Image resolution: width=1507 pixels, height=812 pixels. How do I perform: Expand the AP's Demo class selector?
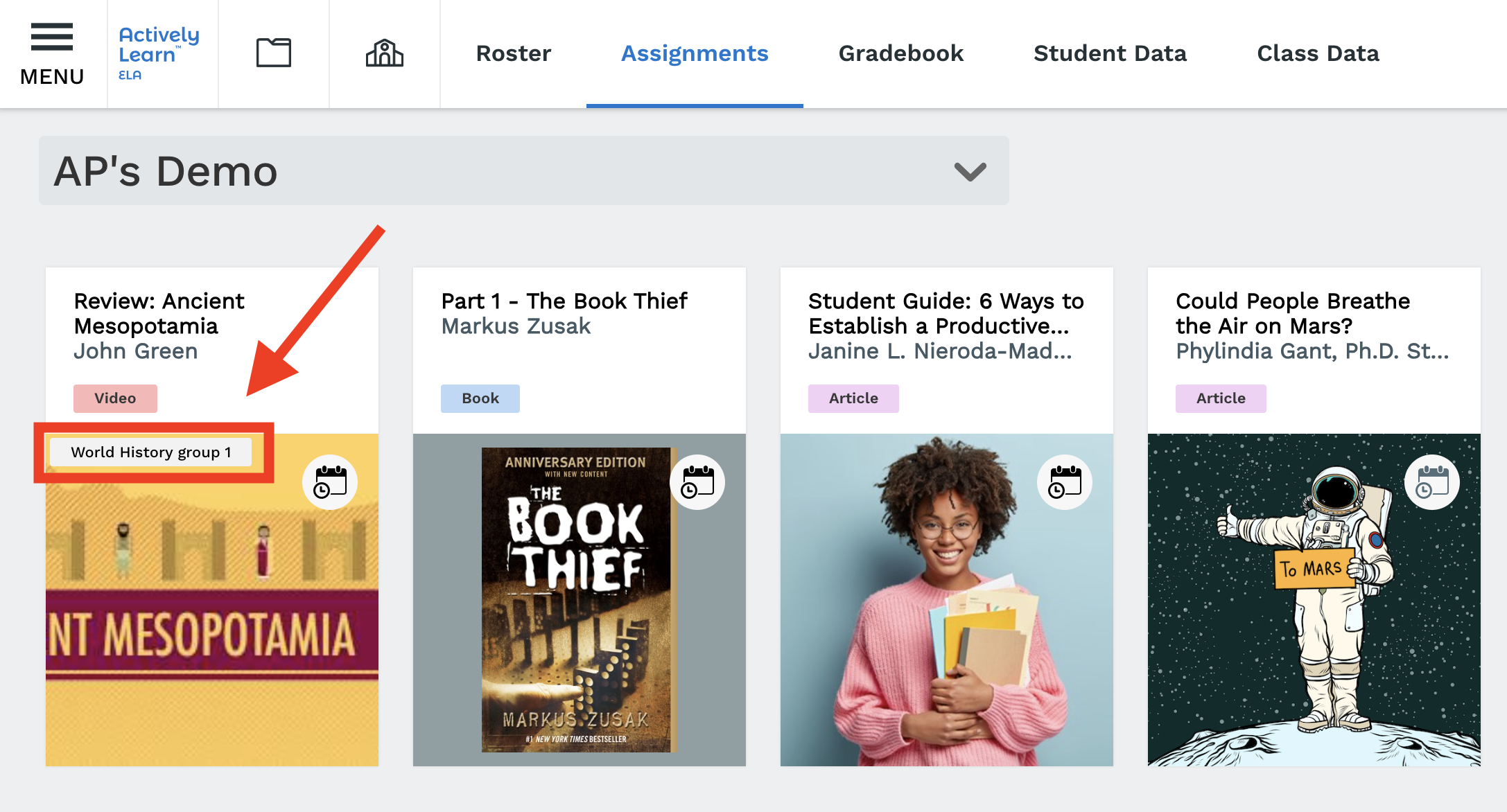point(968,171)
